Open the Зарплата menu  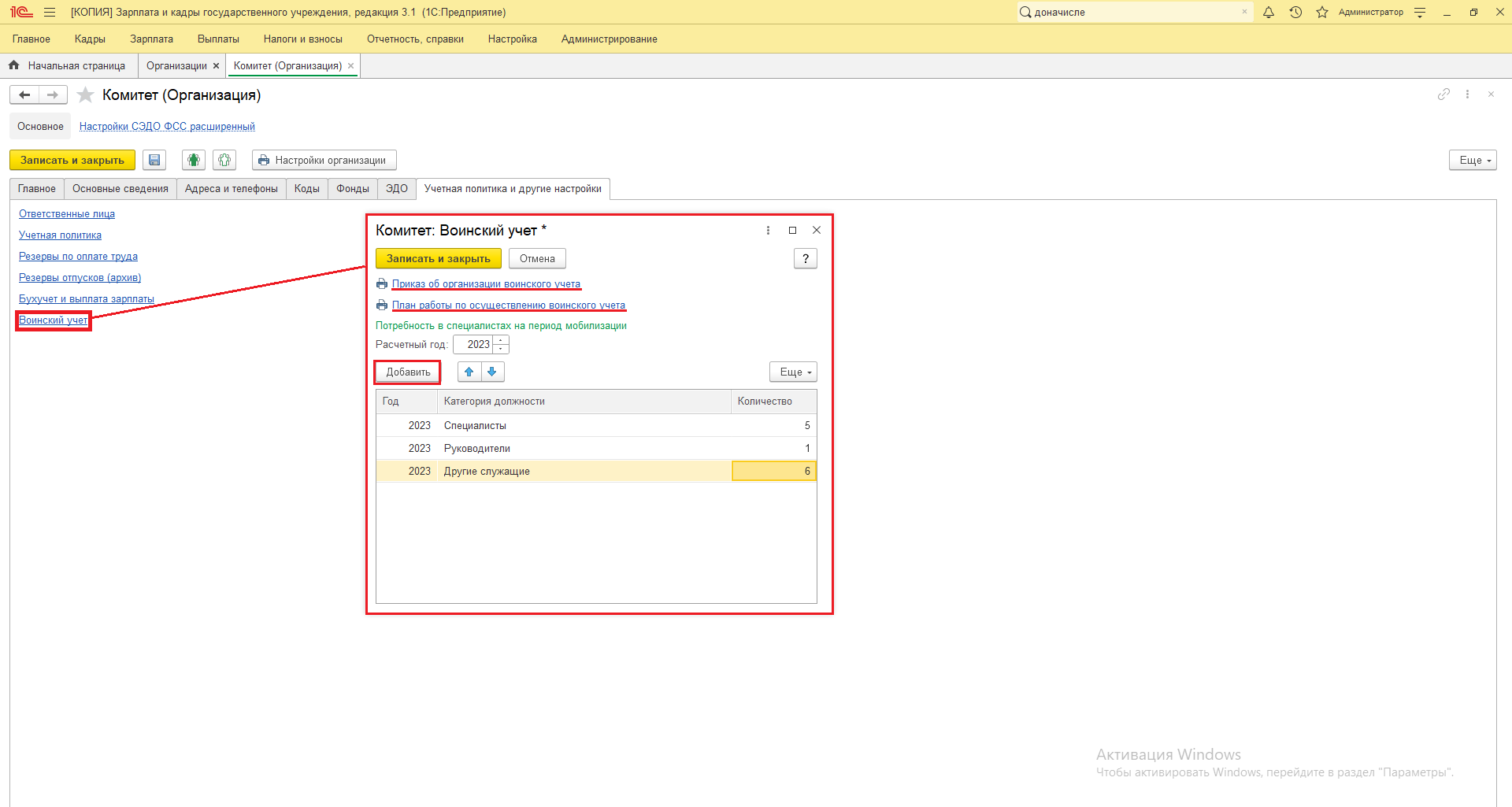tap(151, 39)
